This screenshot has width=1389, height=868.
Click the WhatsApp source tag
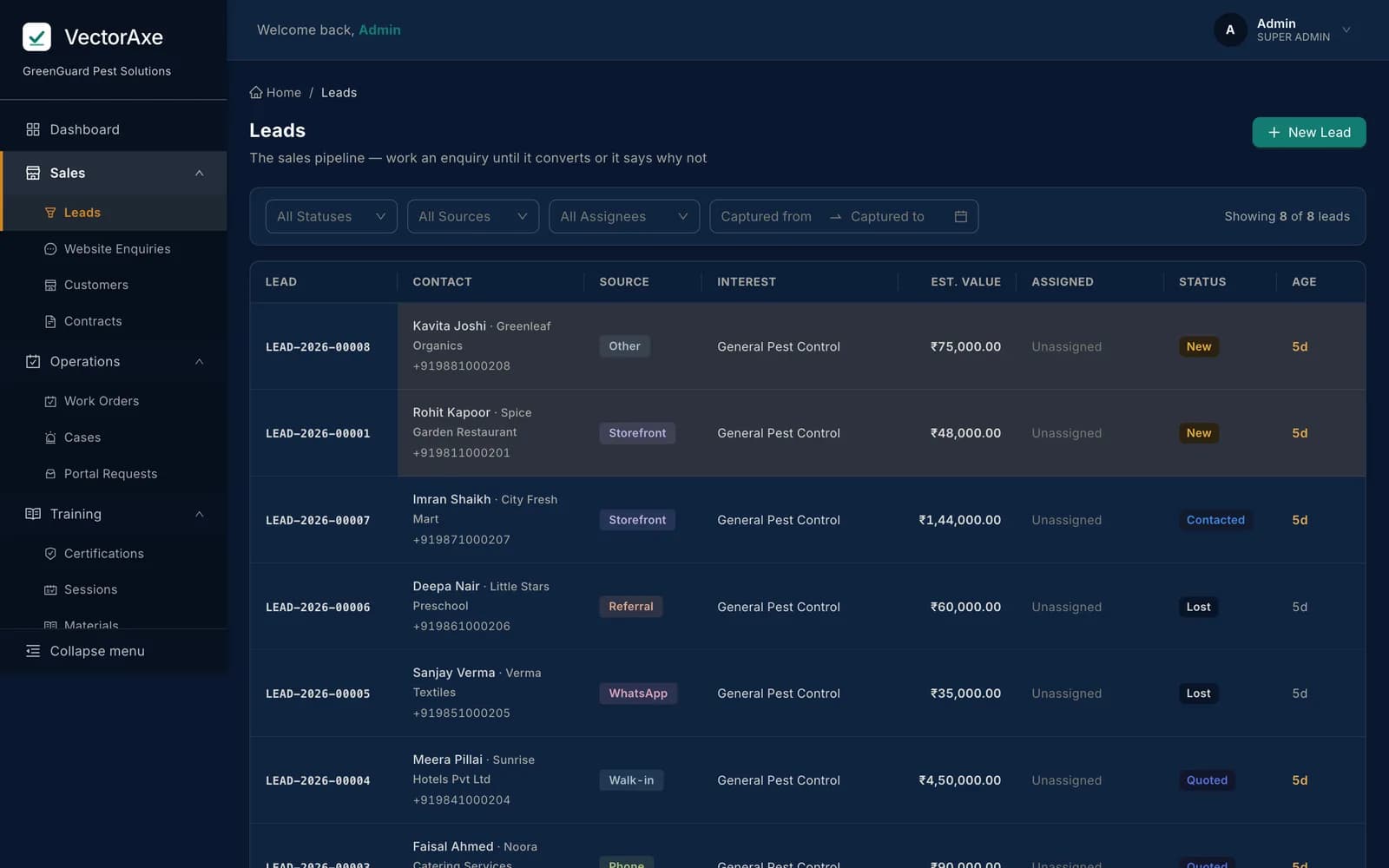tap(638, 694)
